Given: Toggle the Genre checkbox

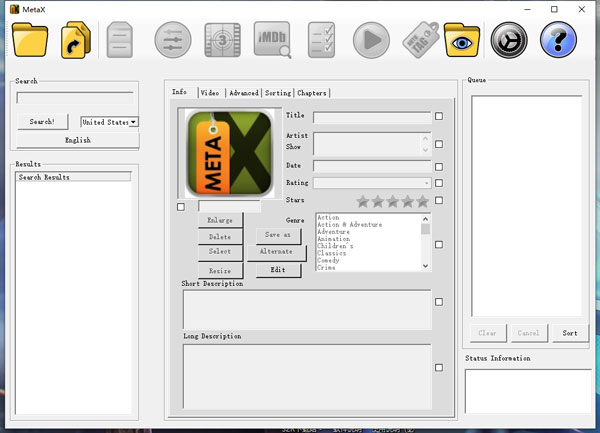Looking at the screenshot, I should (439, 244).
